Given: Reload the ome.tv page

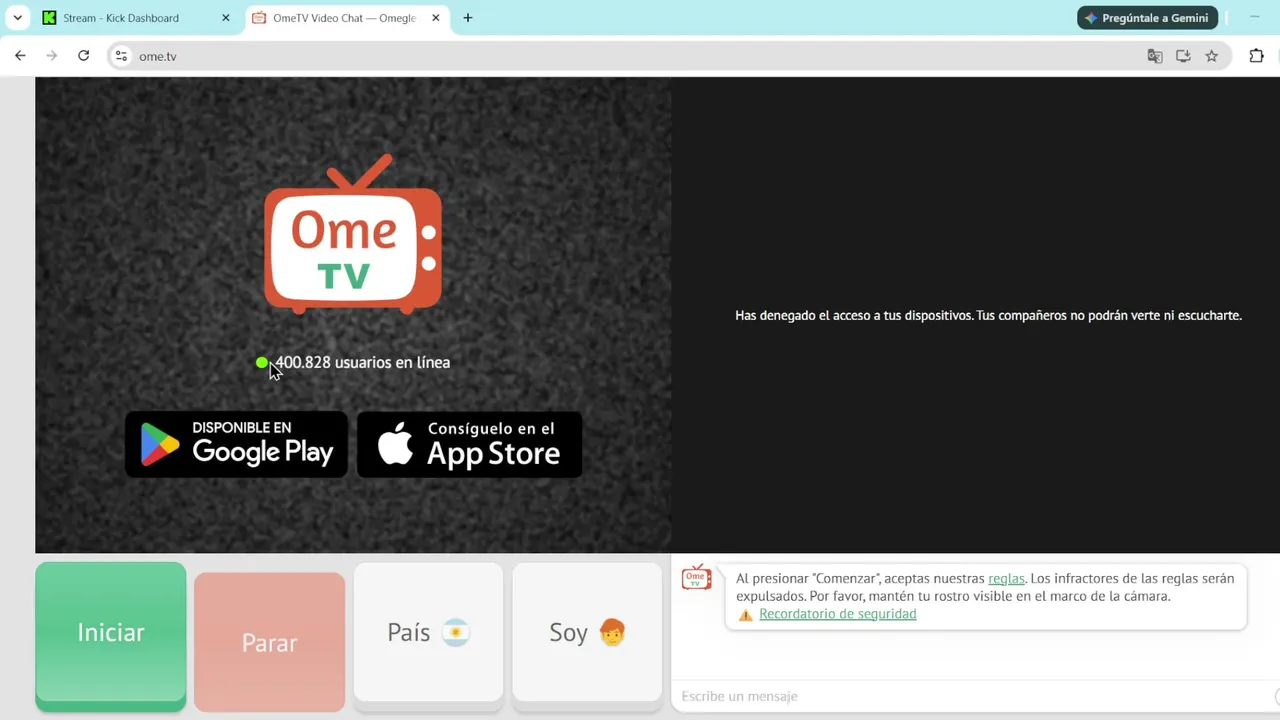Looking at the screenshot, I should [84, 56].
